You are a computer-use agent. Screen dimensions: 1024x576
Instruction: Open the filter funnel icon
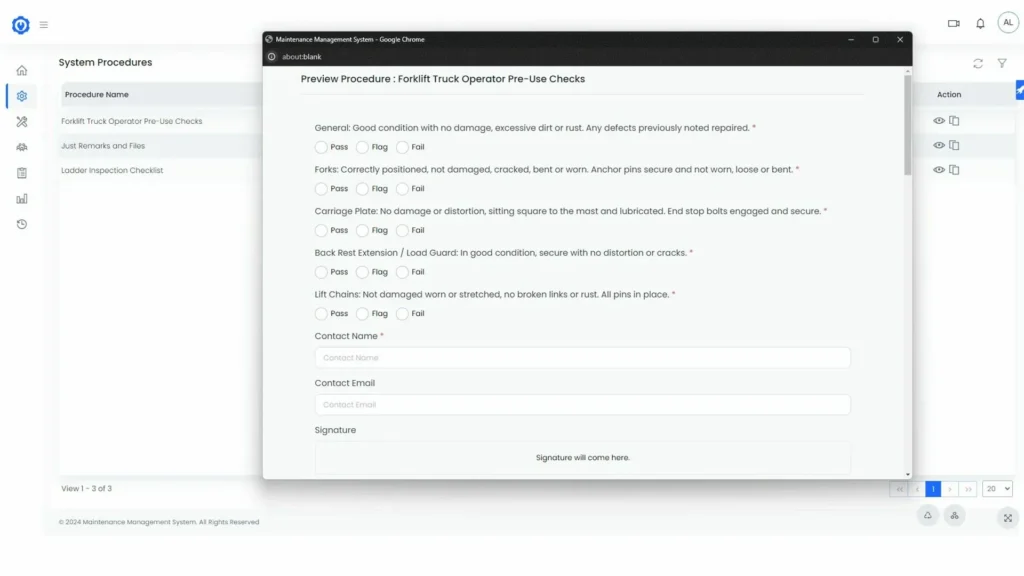point(1002,63)
